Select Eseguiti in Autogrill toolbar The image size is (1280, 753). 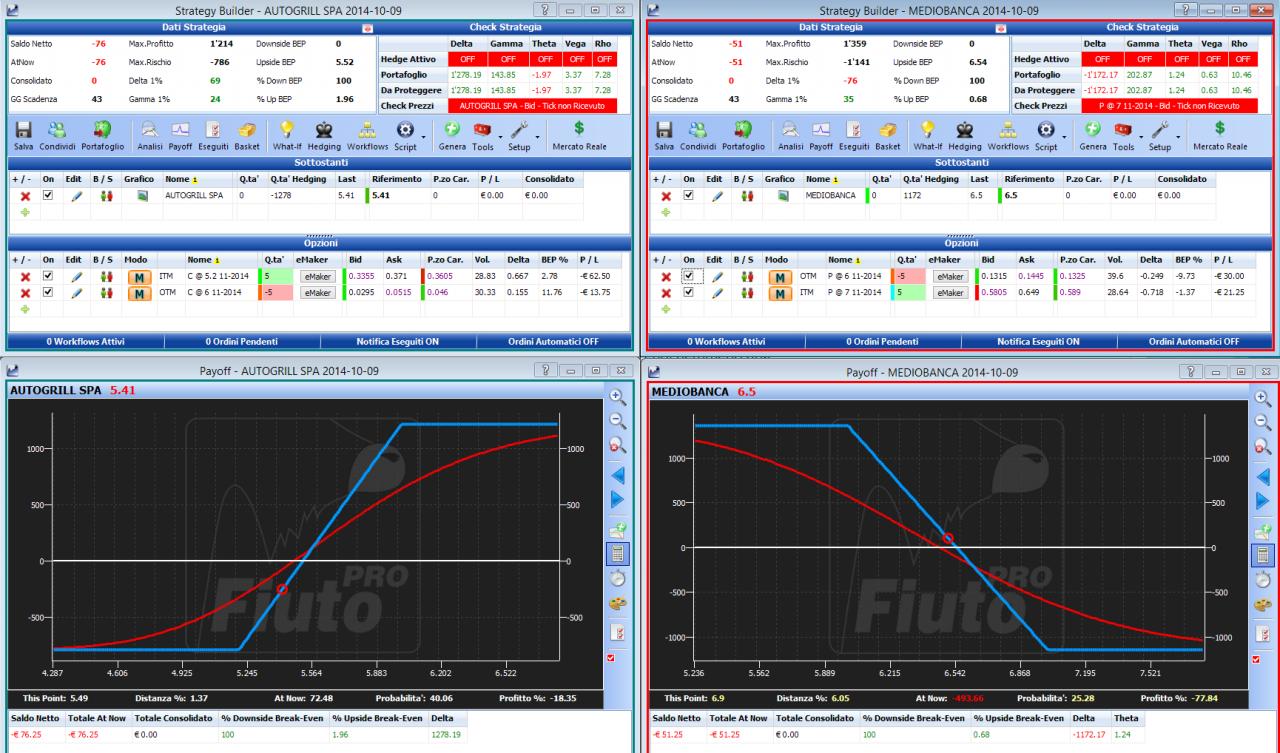pyautogui.click(x=214, y=136)
